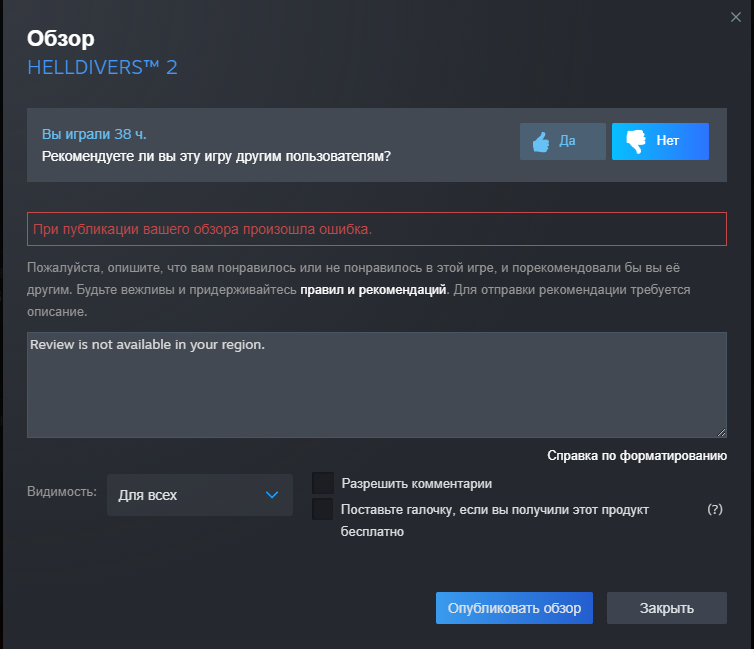754x649 pixels.
Task: Click the thumbs-up Да recommend button
Action: tap(563, 141)
